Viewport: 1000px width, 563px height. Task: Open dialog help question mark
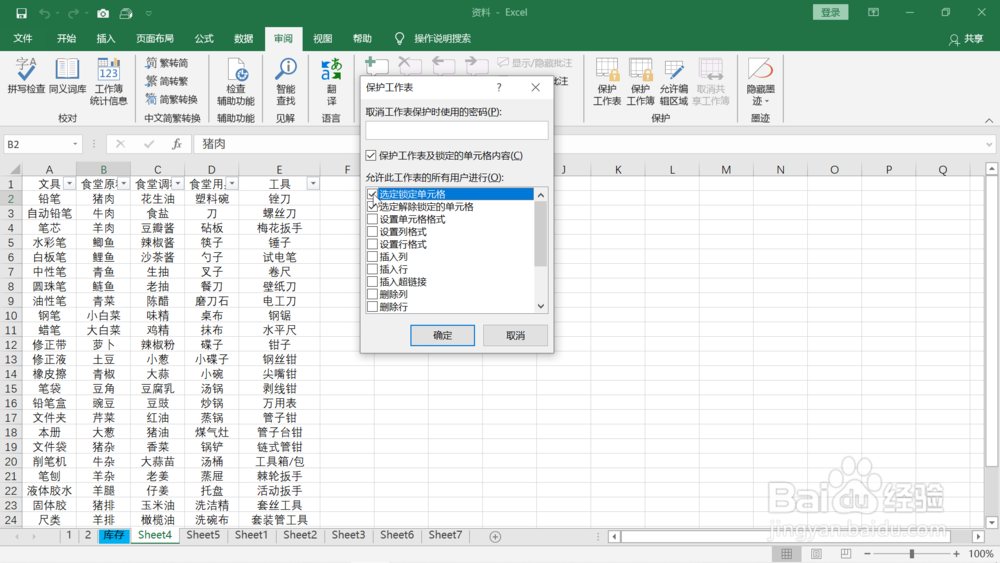(499, 87)
